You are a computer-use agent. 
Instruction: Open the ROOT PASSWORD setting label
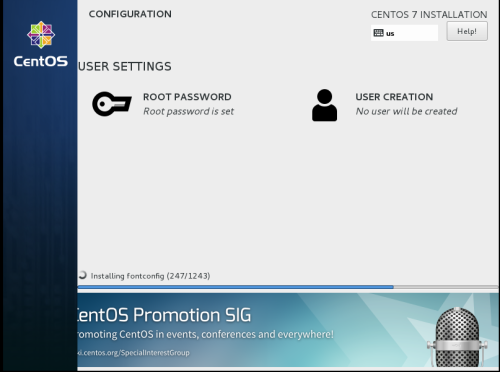pyautogui.click(x=187, y=97)
